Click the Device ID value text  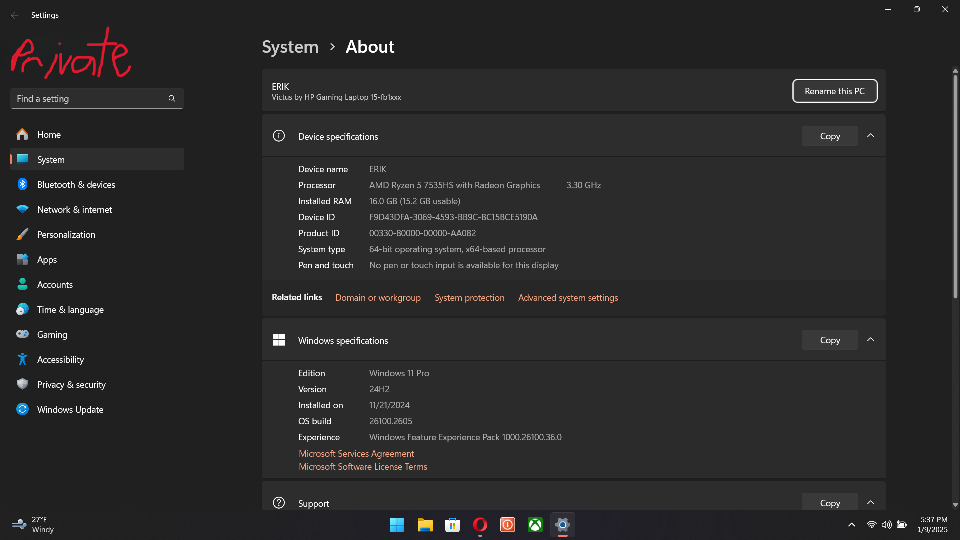point(453,217)
